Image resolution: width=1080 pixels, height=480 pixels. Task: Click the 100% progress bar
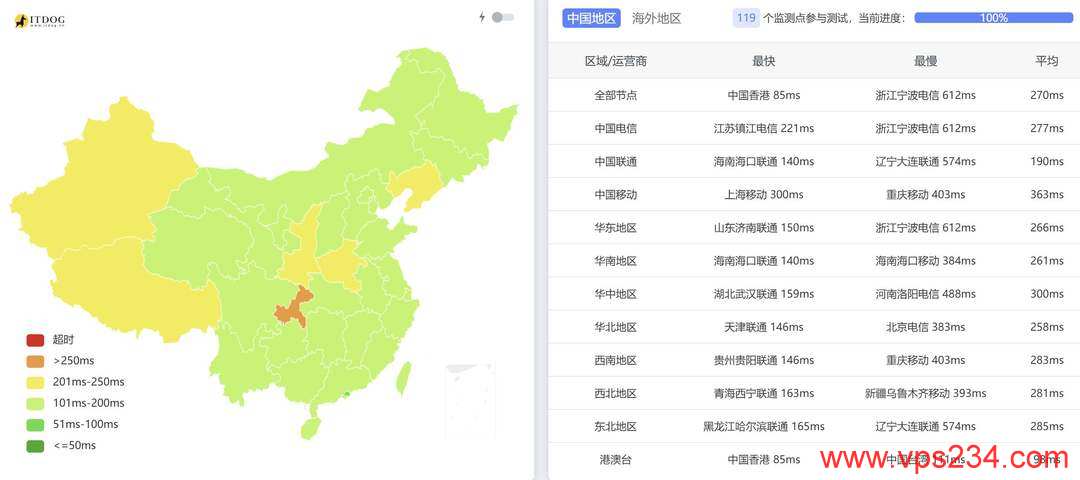993,18
